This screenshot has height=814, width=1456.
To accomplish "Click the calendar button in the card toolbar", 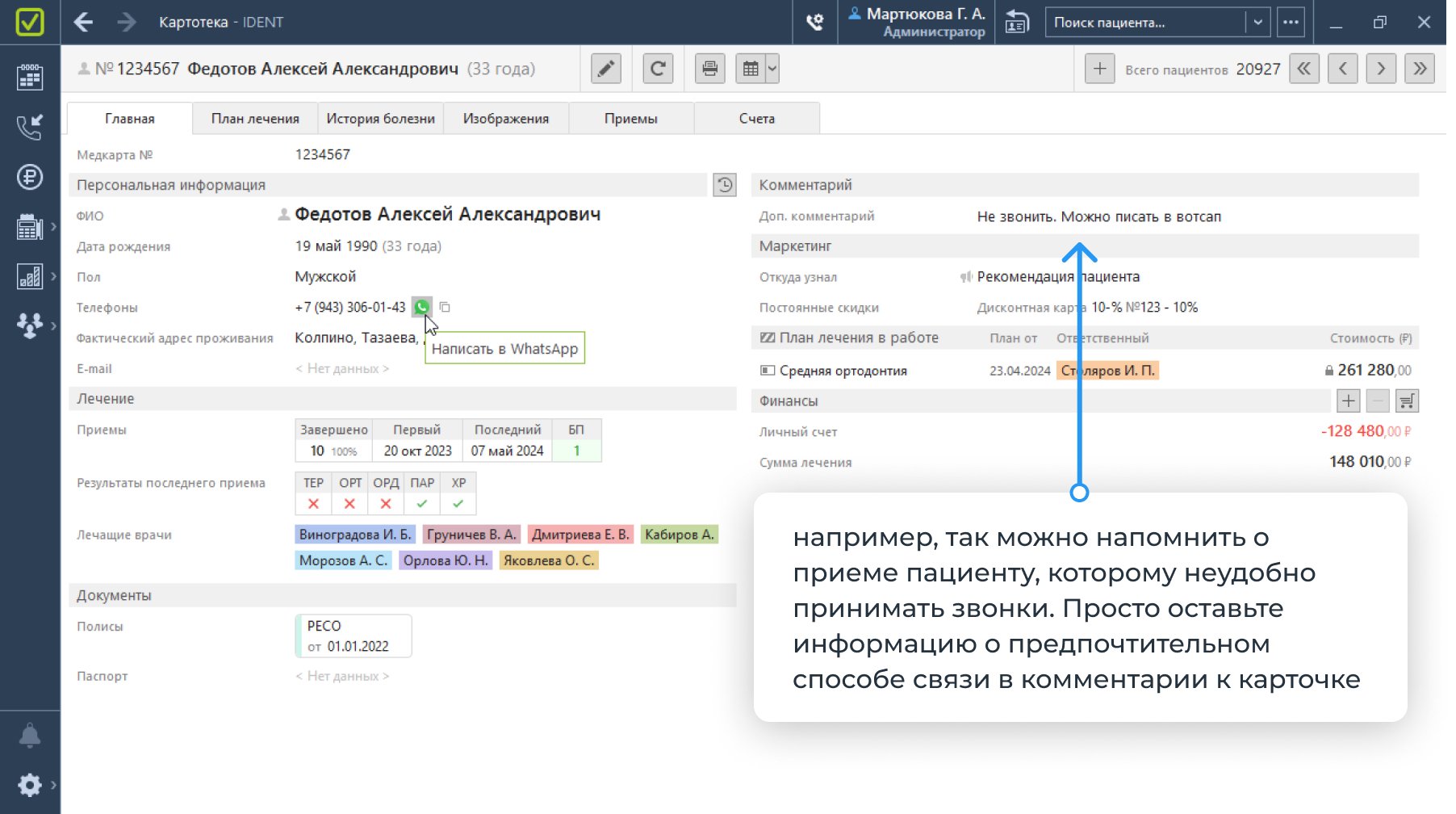I will [x=751, y=69].
